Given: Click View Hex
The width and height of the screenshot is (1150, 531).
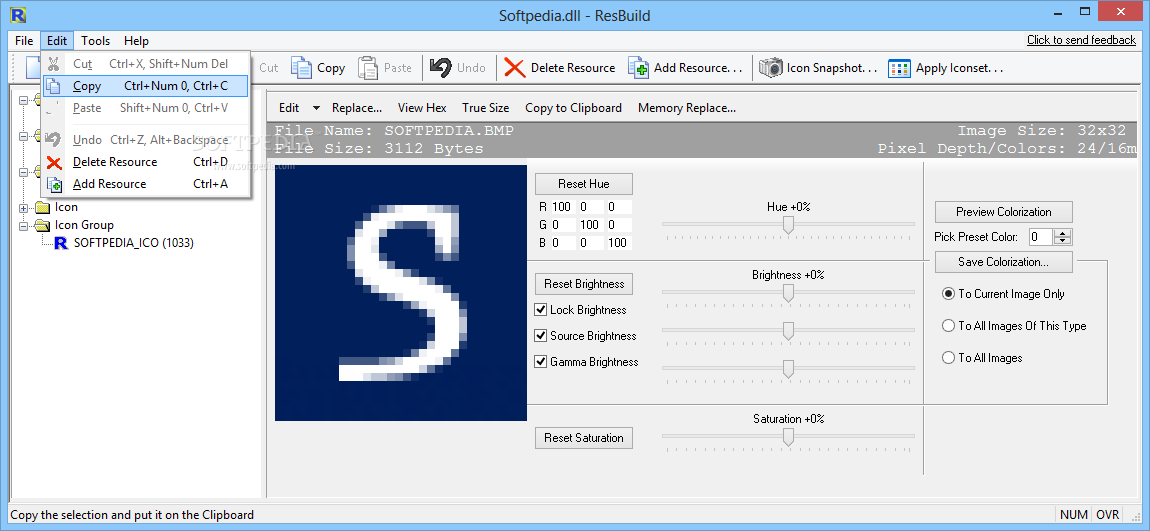Looking at the screenshot, I should point(422,108).
